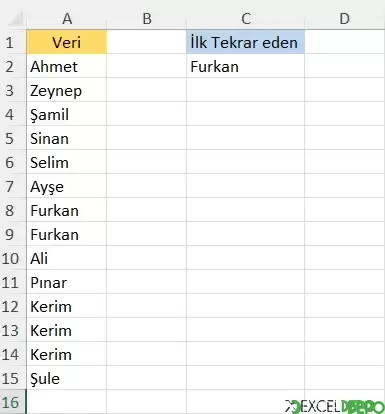Viewport: 385px width, 414px height.
Task: Click the Şule cell
Action: pos(67,378)
